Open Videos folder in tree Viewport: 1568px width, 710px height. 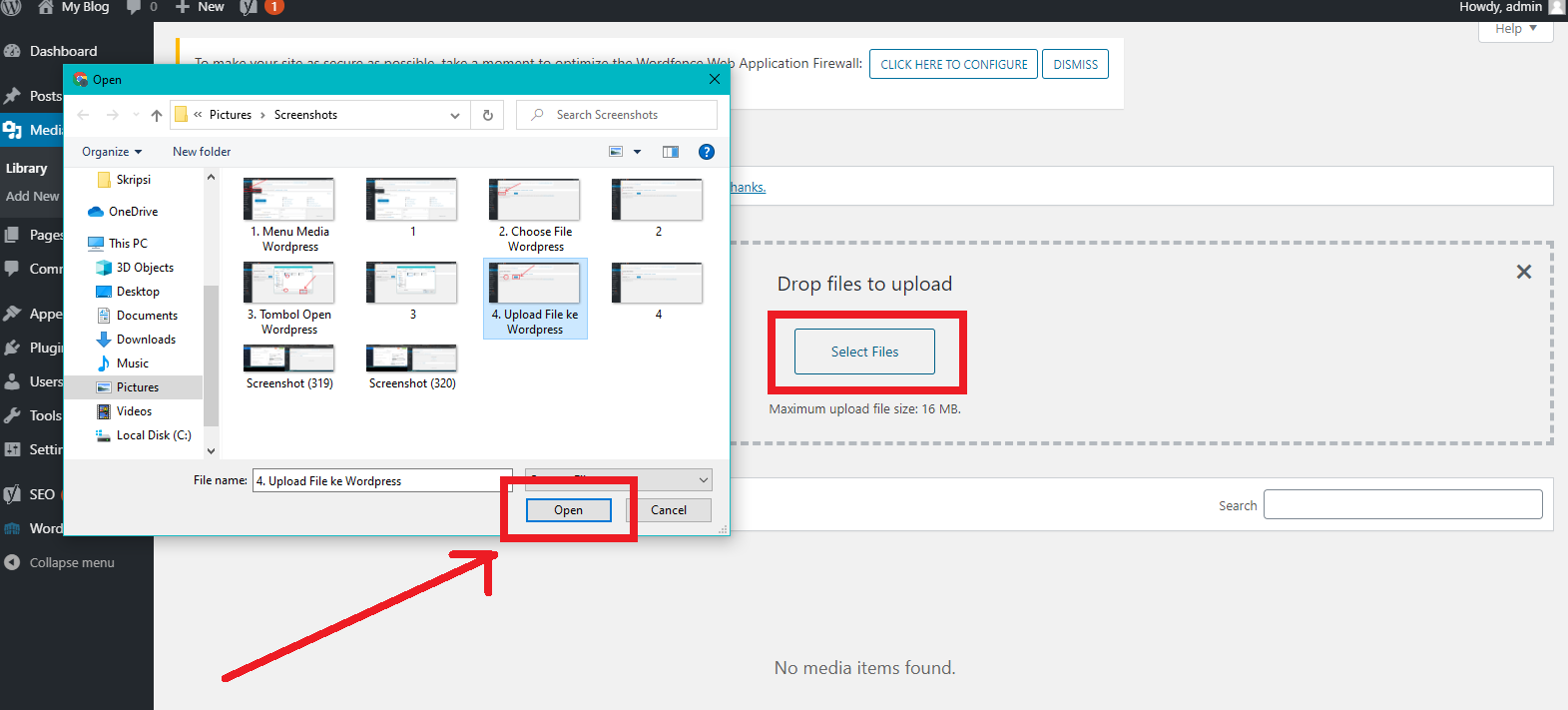(124, 411)
